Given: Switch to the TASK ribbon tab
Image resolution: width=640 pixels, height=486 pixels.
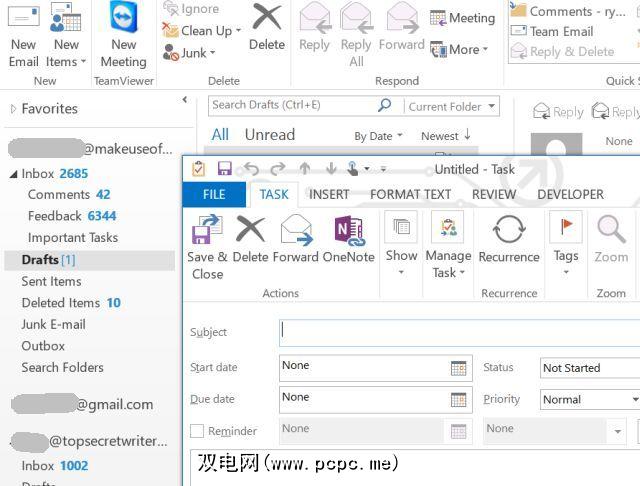Looking at the screenshot, I should coord(274,194).
